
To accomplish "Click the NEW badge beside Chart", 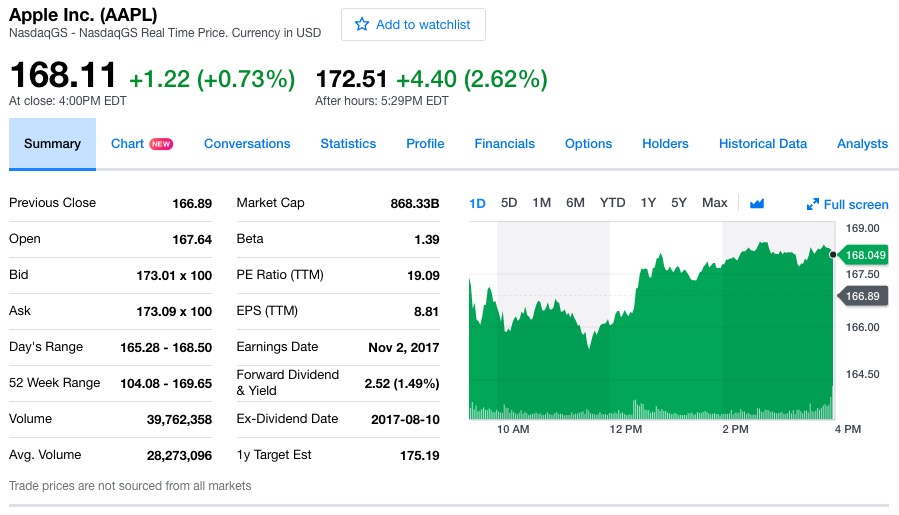I will click(161, 144).
